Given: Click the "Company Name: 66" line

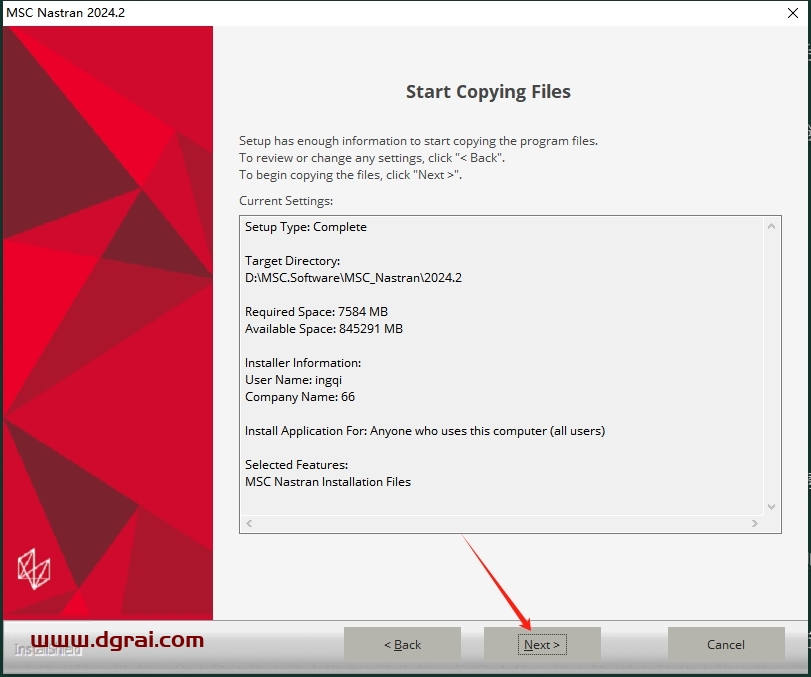Looking at the screenshot, I should [x=300, y=397].
